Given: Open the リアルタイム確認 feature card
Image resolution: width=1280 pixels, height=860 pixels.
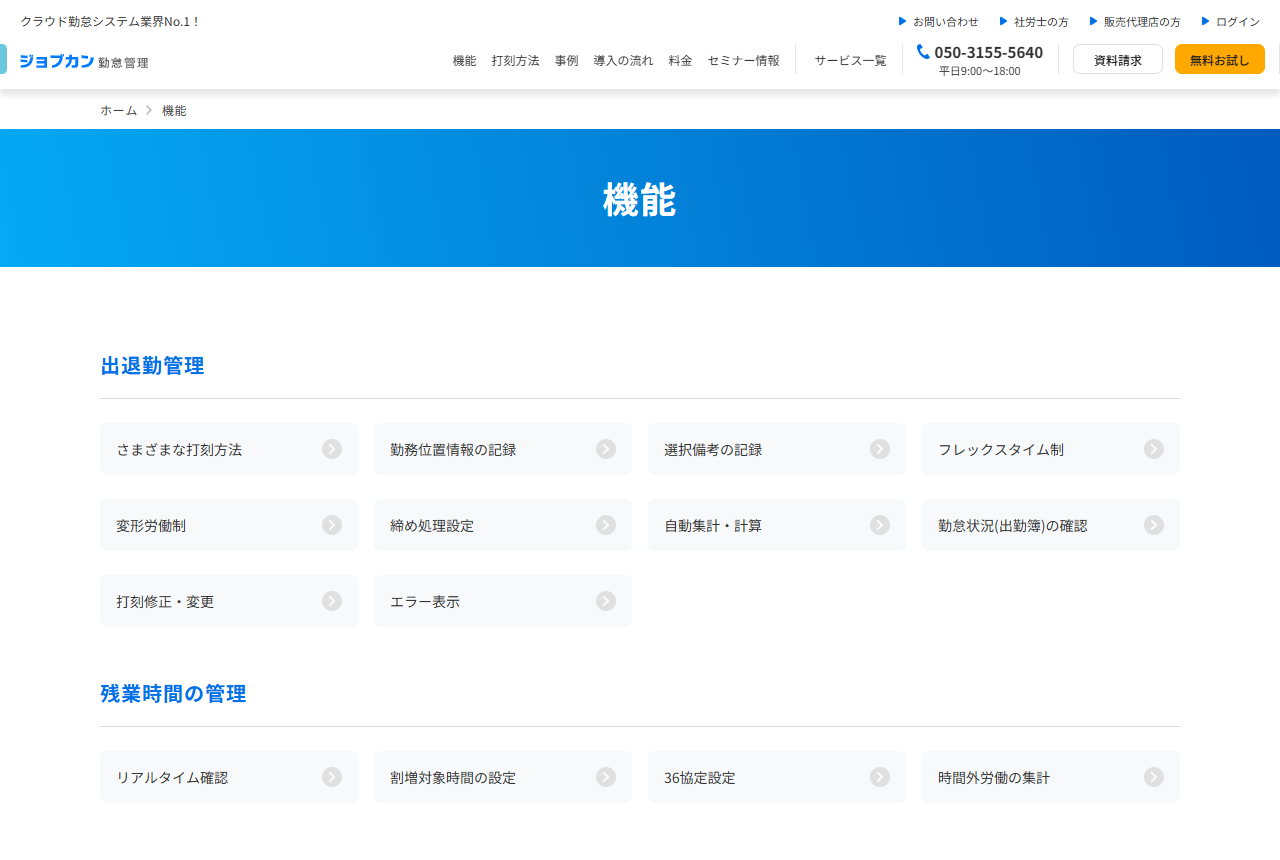Looking at the screenshot, I should (229, 777).
